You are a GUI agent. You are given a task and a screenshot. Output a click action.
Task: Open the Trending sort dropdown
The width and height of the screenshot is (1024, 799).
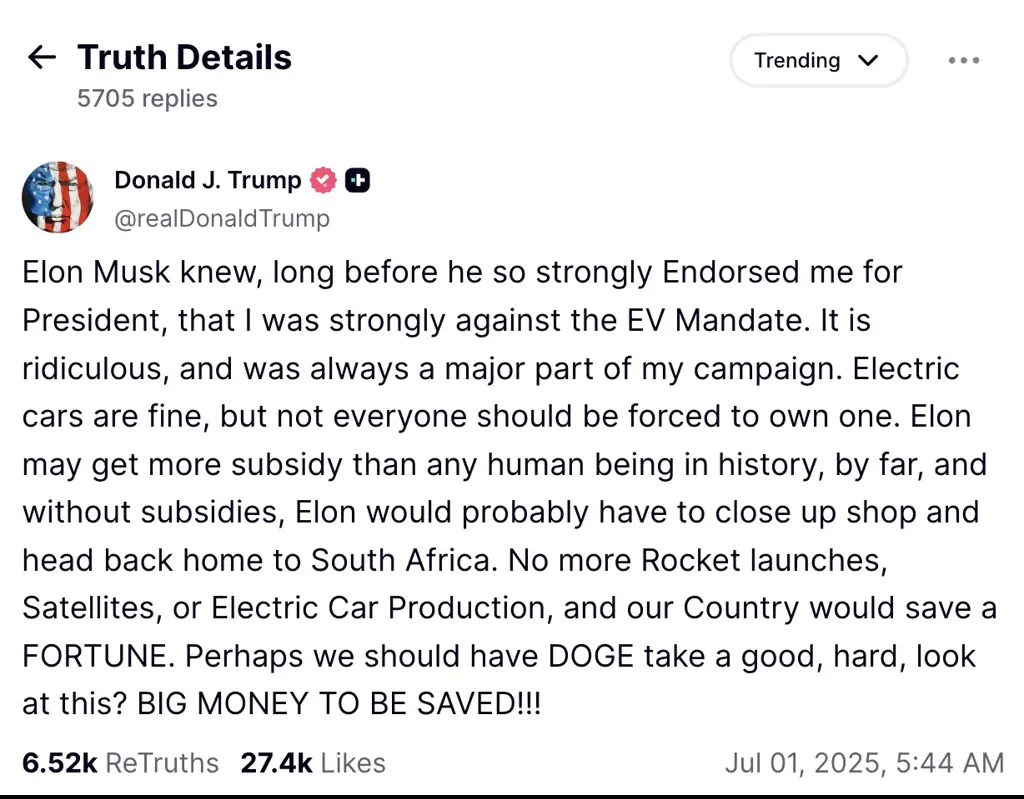point(818,60)
